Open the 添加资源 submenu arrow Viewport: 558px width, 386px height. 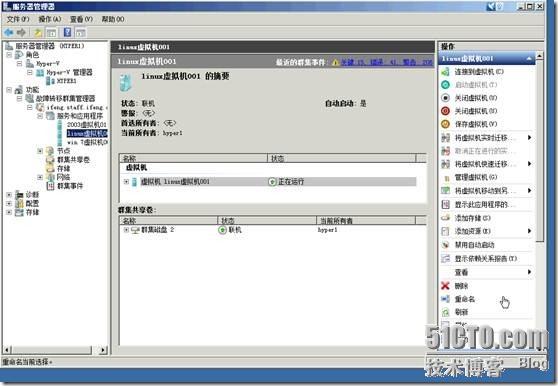pos(529,231)
